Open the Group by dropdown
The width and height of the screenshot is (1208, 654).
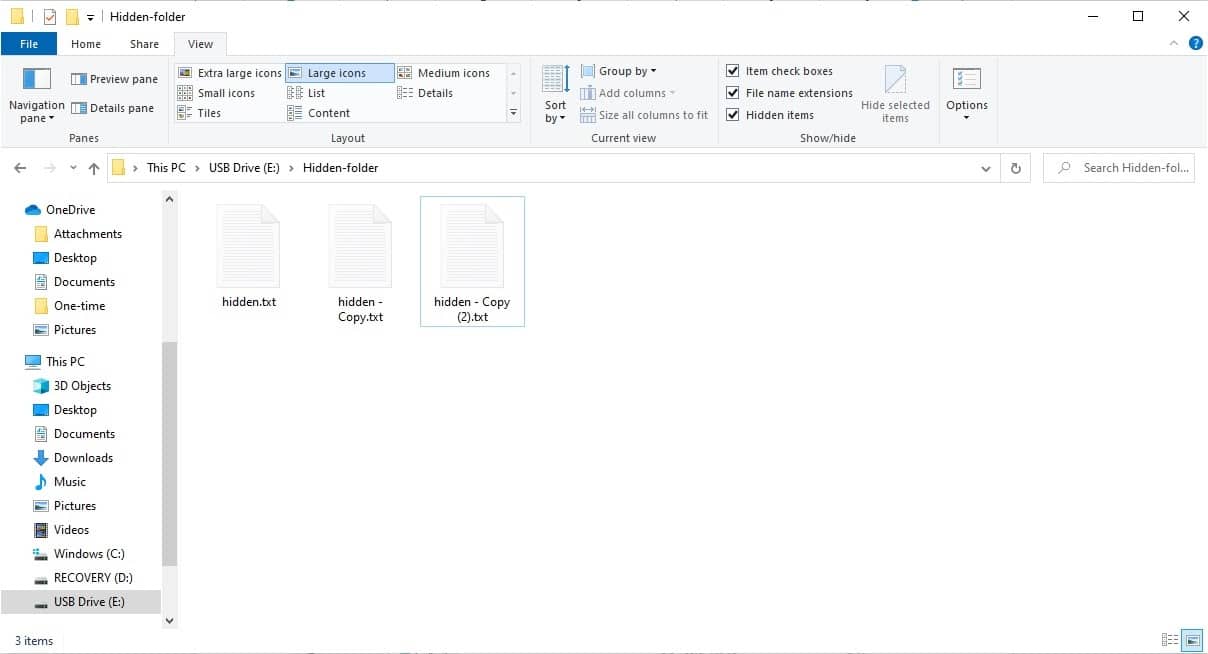click(619, 70)
